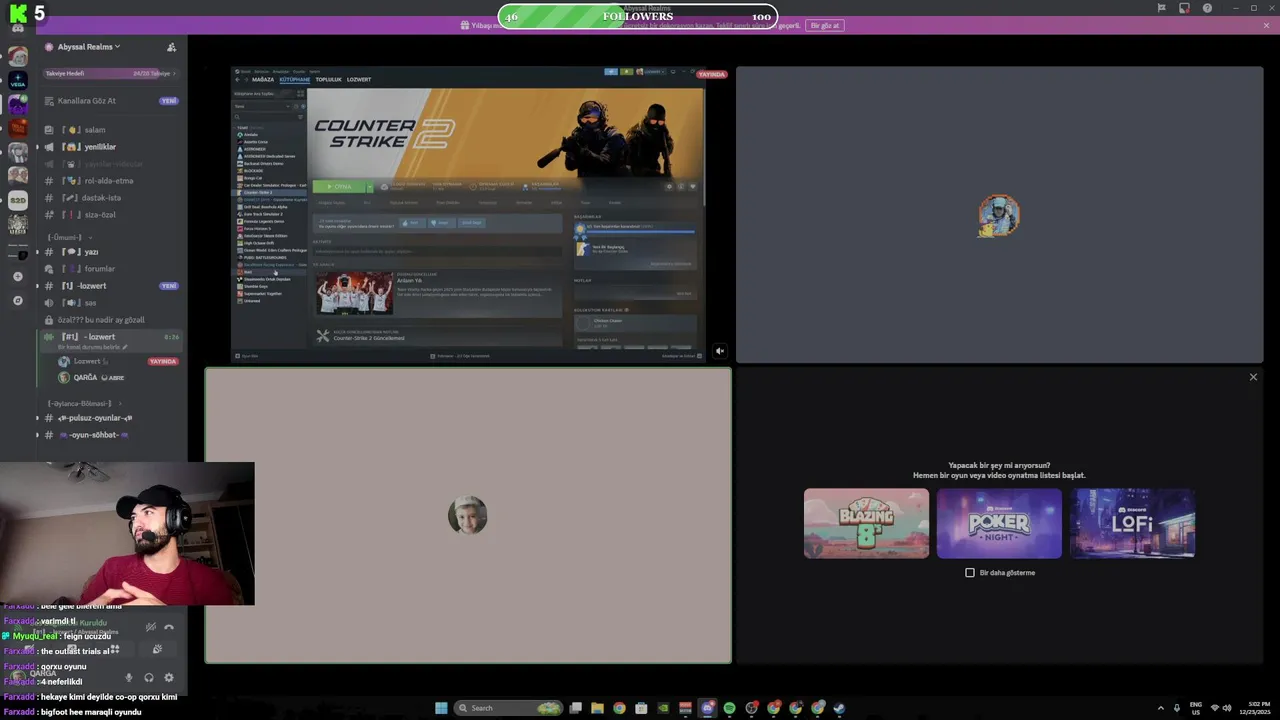The height and width of the screenshot is (720, 1280).
Task: Expand the Əylancə-Bölməsi category
Action: coord(84,403)
